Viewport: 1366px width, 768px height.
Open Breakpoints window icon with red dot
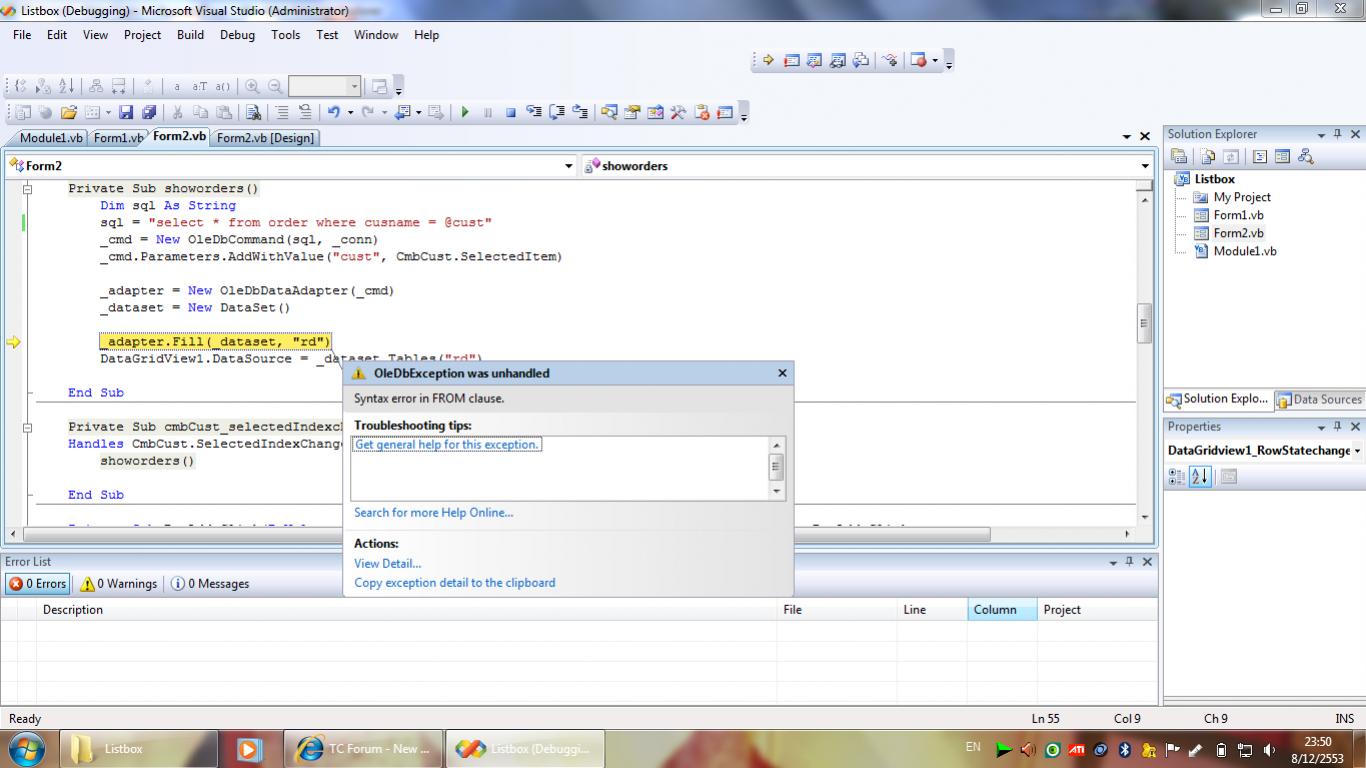coord(919,60)
